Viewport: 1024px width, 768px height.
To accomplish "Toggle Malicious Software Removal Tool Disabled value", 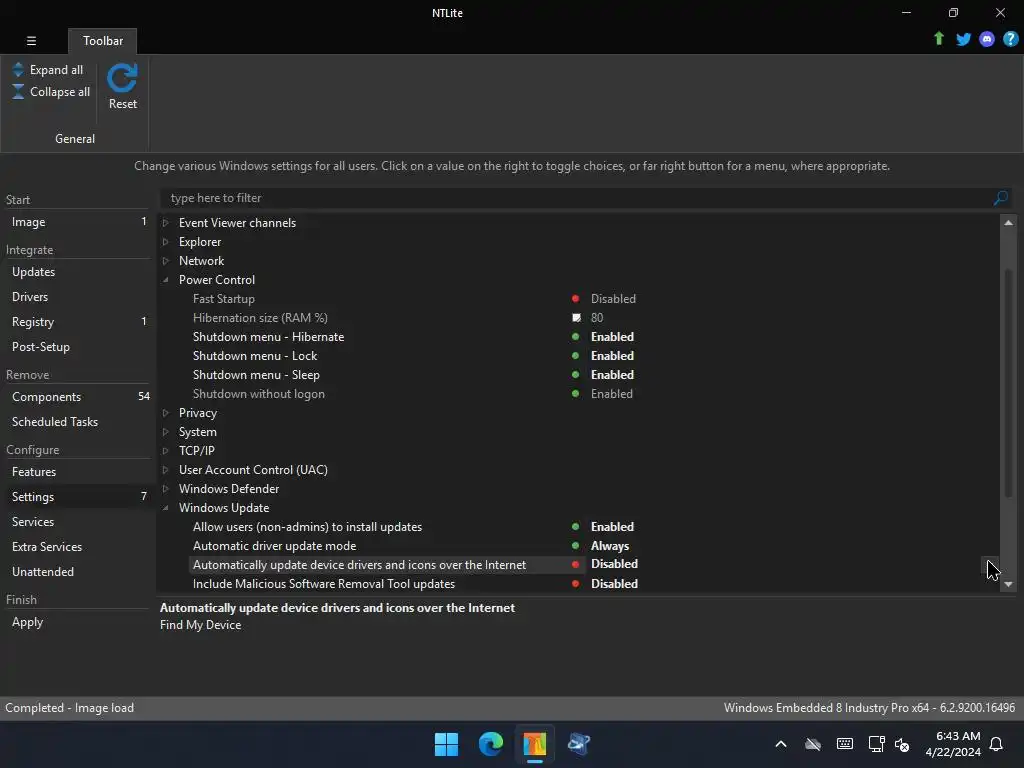I will click(614, 584).
